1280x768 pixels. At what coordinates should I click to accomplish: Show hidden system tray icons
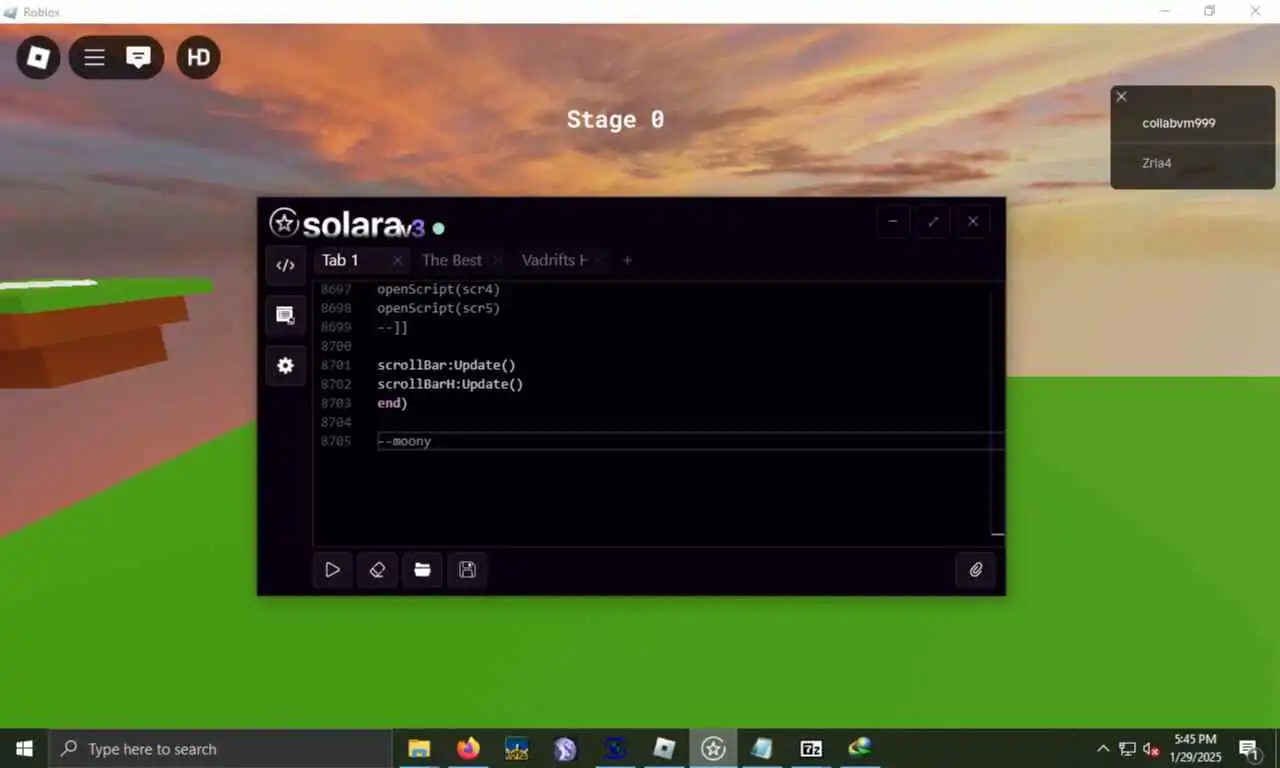point(1103,748)
